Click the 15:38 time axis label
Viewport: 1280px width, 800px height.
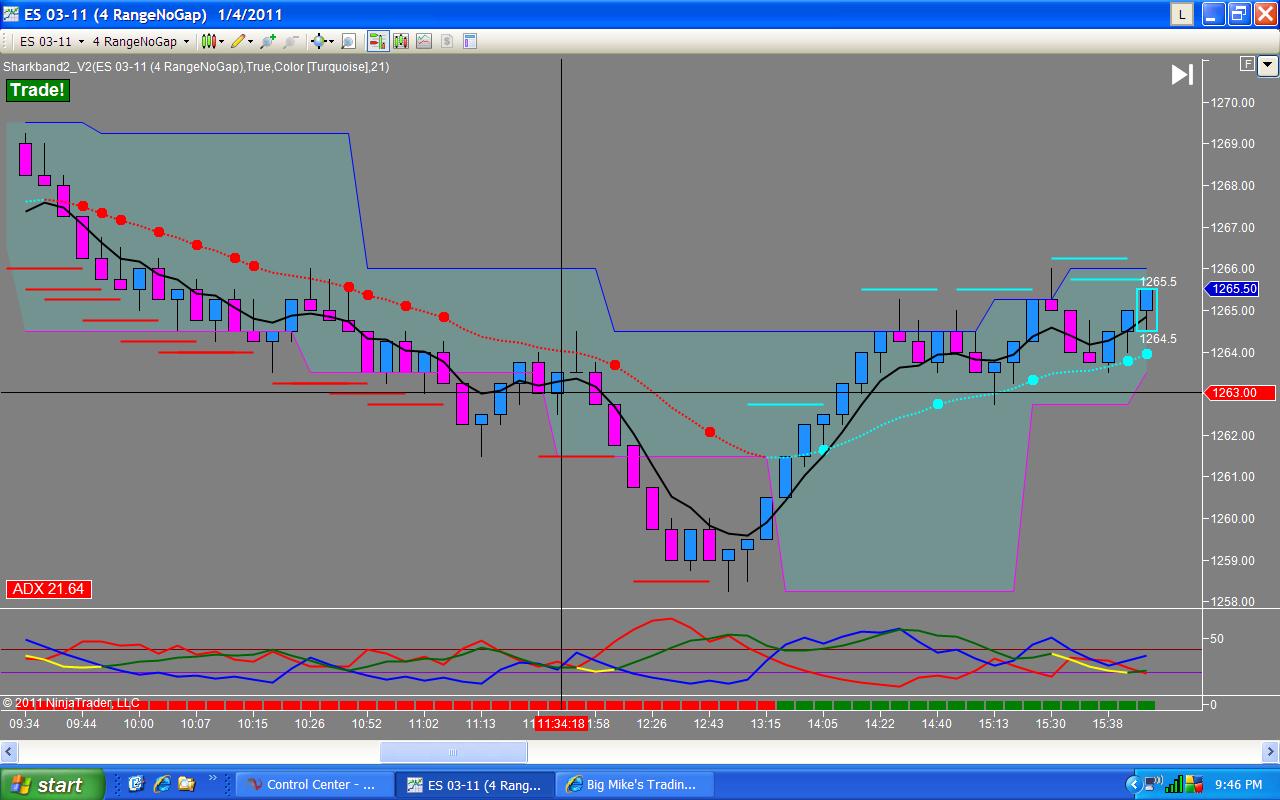1108,723
